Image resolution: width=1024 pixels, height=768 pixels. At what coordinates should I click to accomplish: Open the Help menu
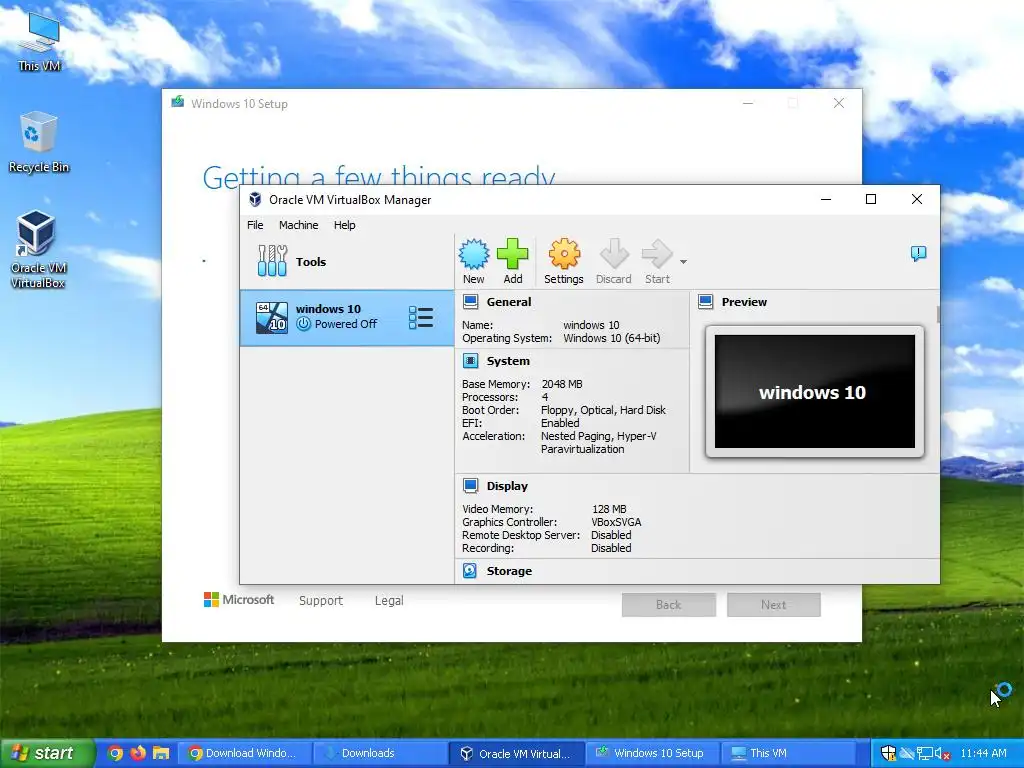(345, 225)
